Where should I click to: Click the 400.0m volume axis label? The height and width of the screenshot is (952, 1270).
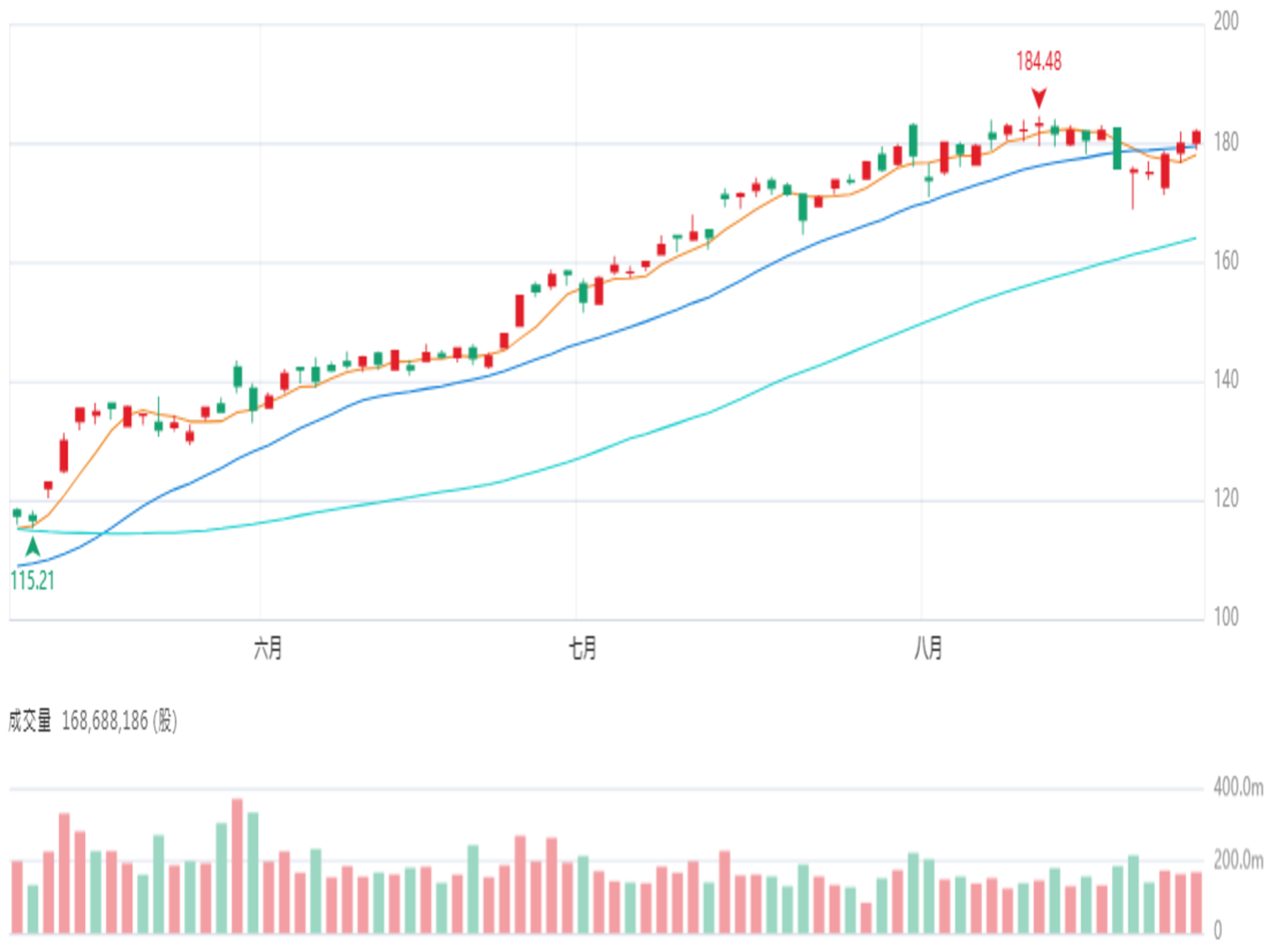click(x=1238, y=787)
